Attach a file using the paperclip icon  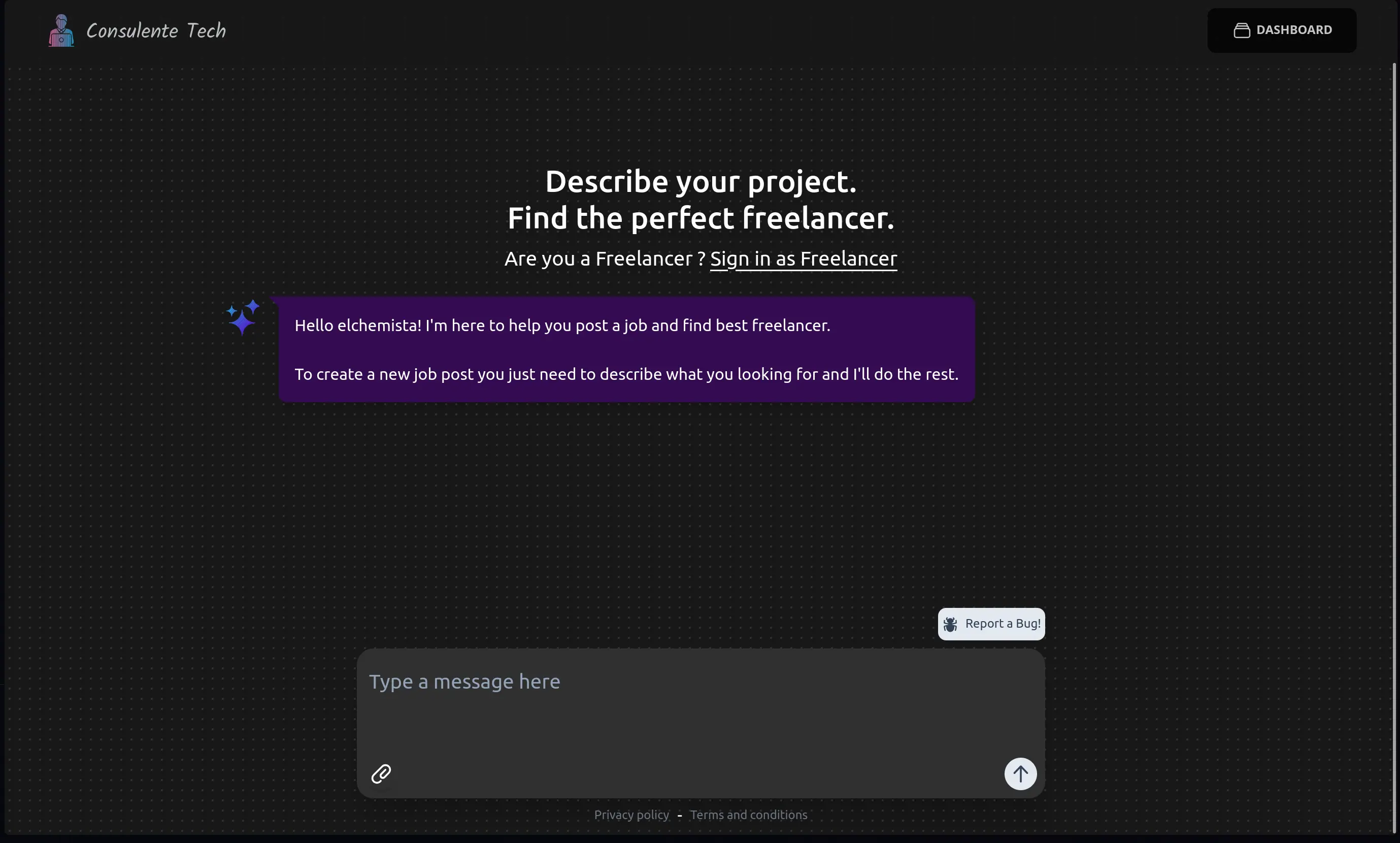(x=381, y=774)
